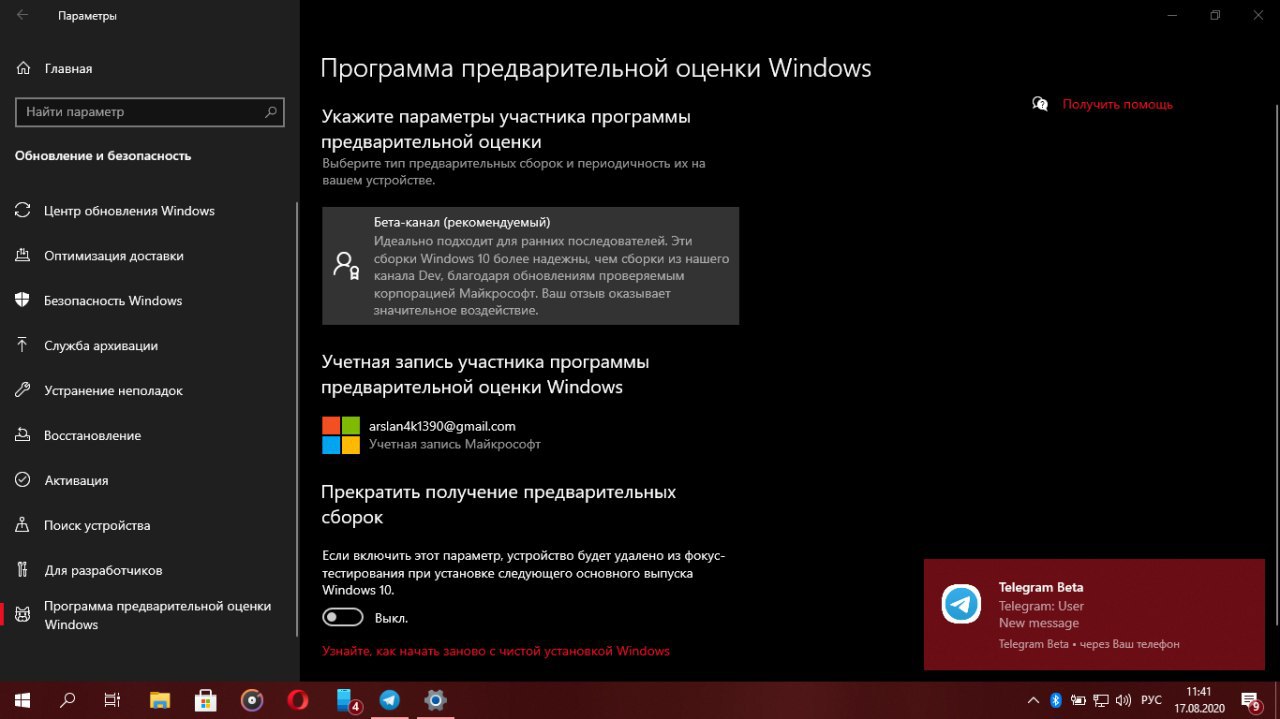Screen dimensions: 1280x719
Task: Open taskbar Search
Action: 68,700
